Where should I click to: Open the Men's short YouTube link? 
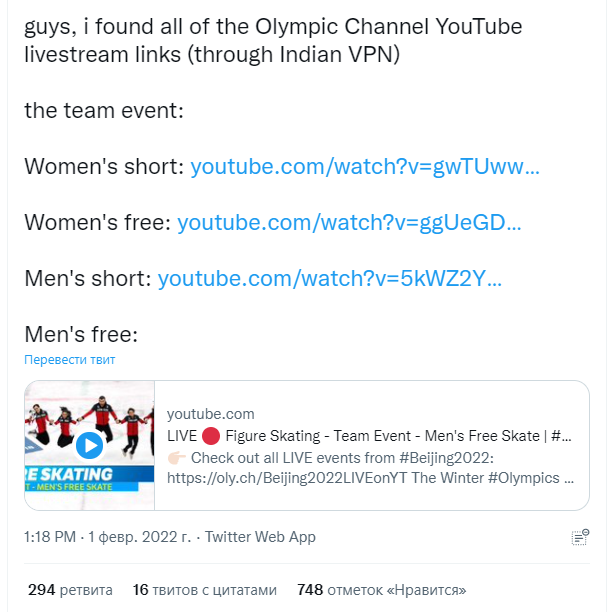(330, 278)
